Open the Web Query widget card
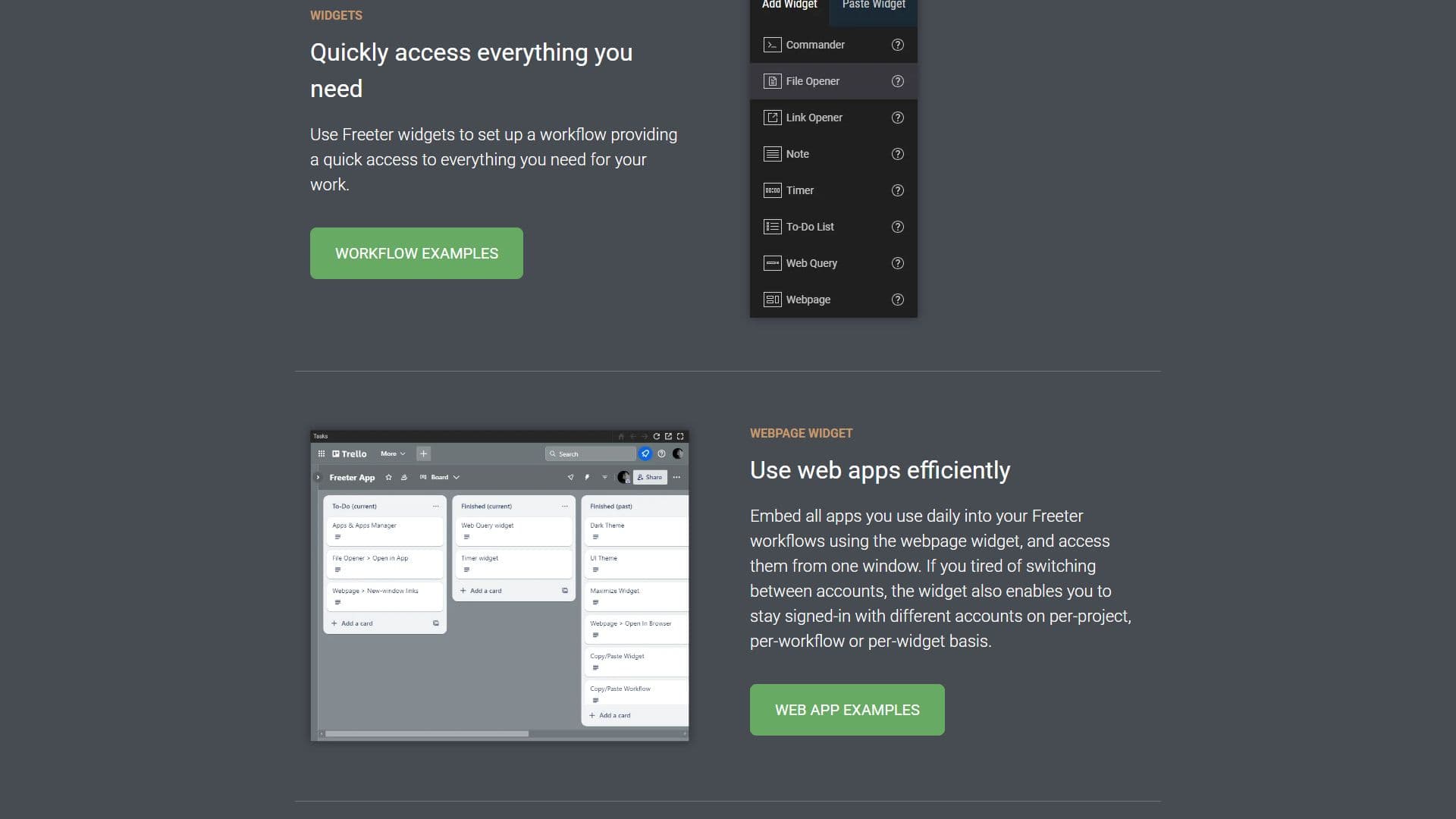 click(513, 531)
